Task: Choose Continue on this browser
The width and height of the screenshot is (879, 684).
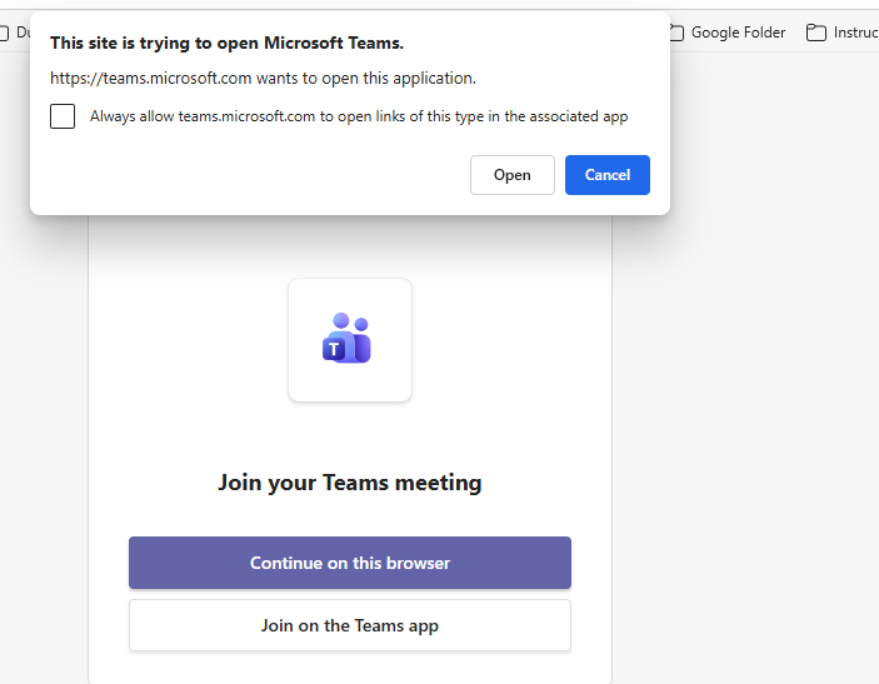Action: coord(349,563)
